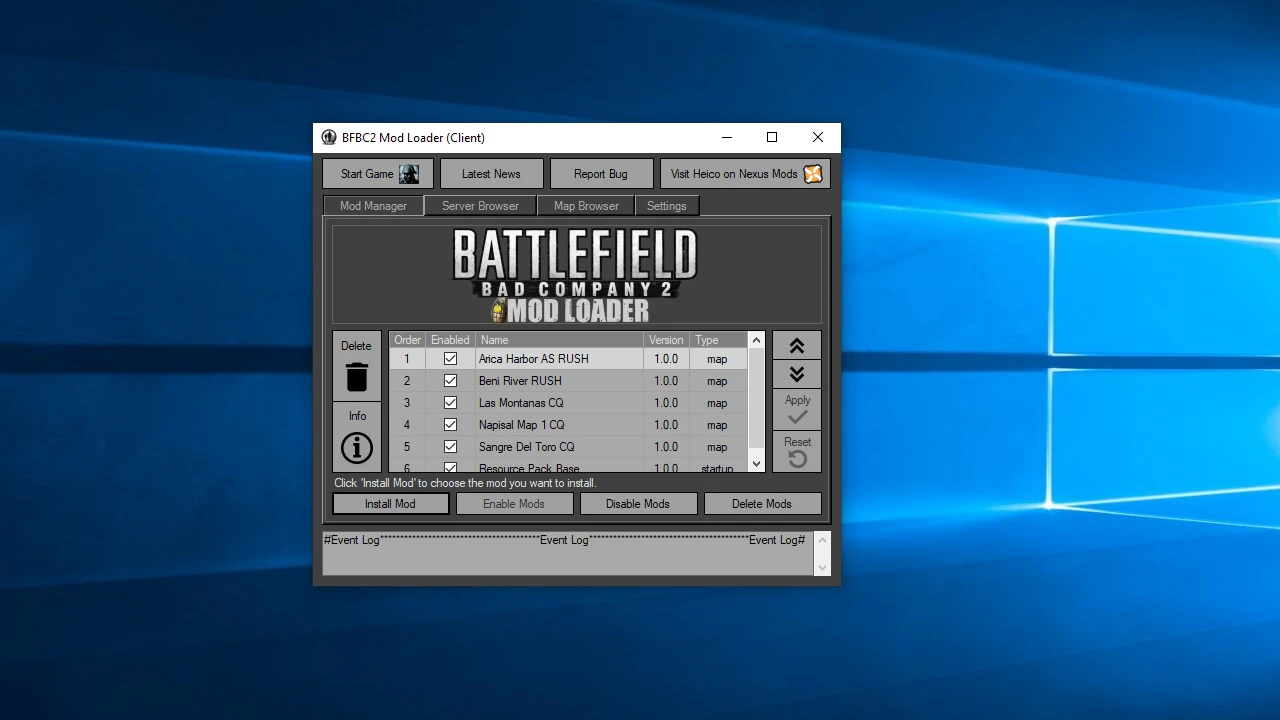Uncheck the Sangre Del Toro CQ checkbox

coord(450,447)
